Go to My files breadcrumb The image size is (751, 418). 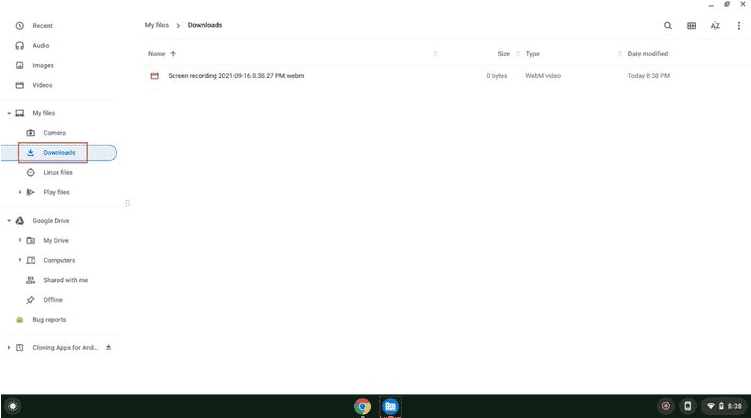point(157,25)
